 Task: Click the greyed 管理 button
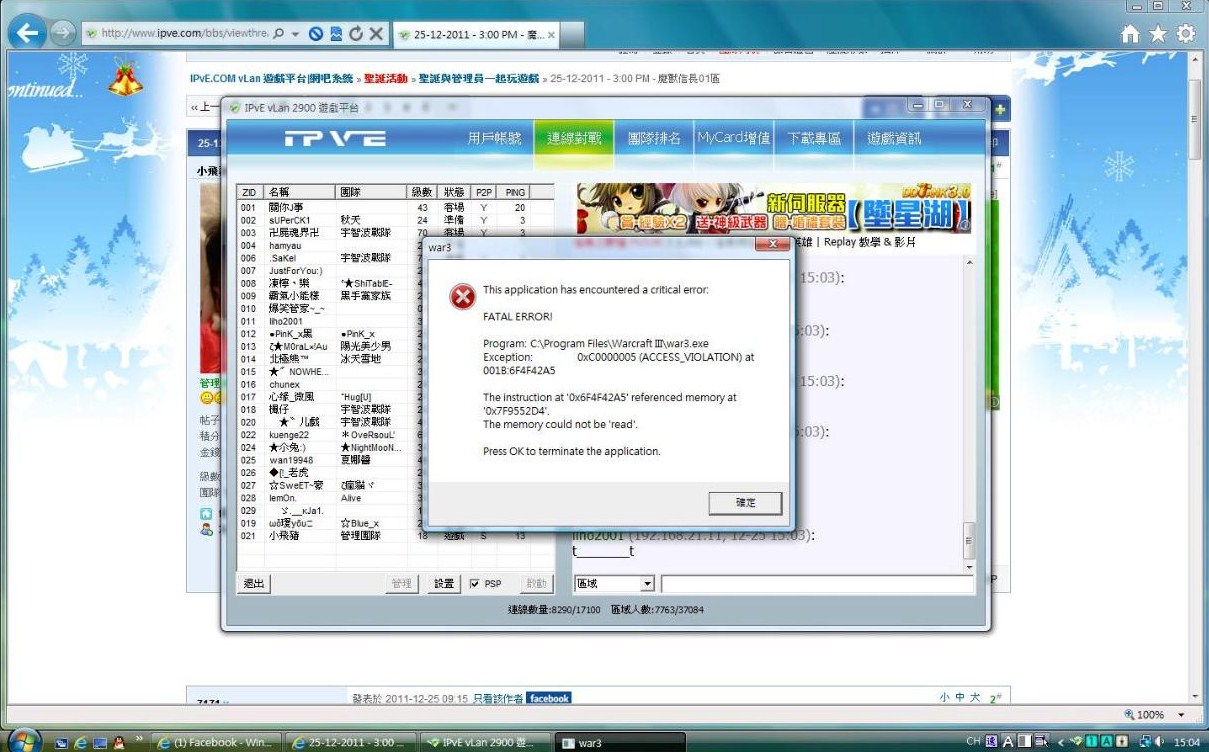pyautogui.click(x=401, y=583)
